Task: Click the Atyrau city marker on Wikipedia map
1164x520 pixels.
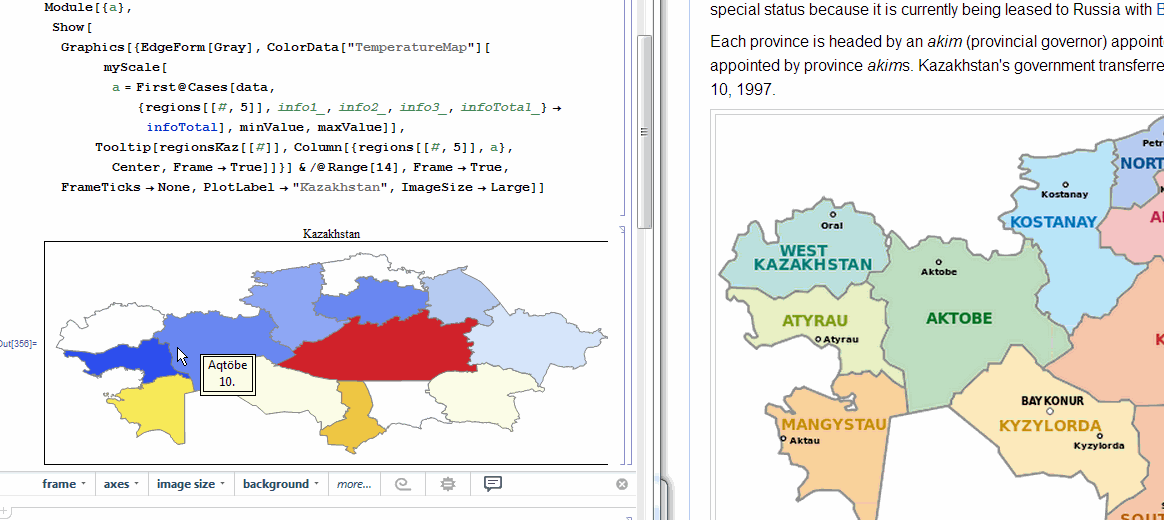Action: (818, 339)
